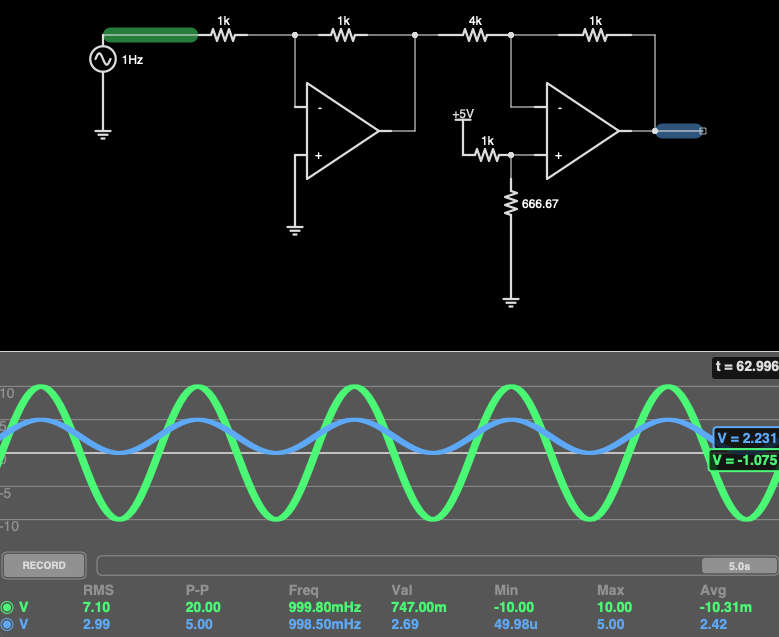Click the ground symbol under 666.67 resistor

(x=511, y=302)
